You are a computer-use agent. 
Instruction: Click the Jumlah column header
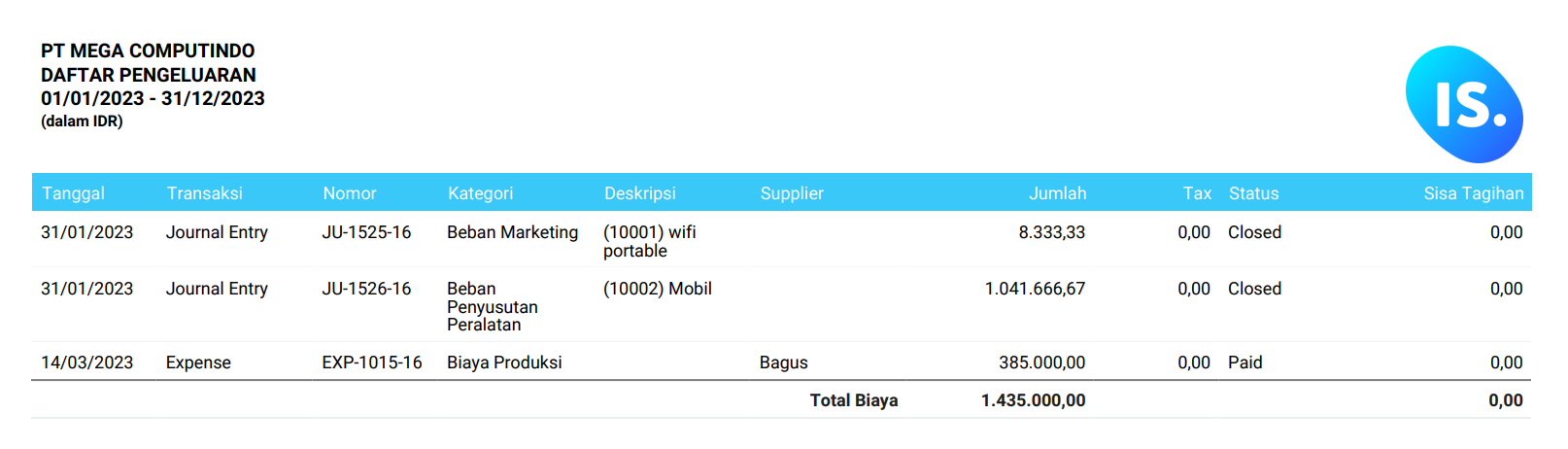1057,193
